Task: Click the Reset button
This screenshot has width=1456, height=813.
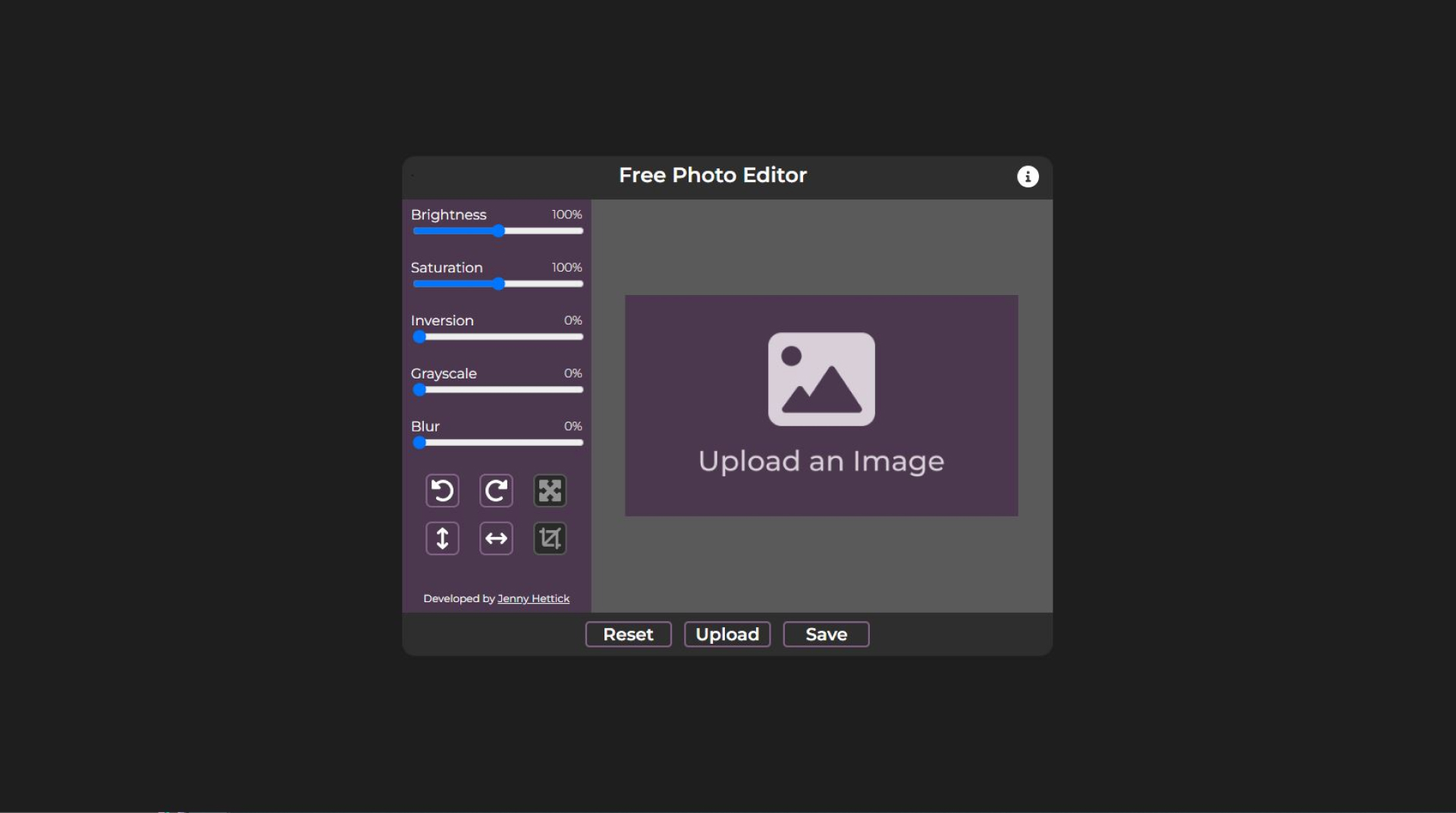Action: (x=627, y=634)
